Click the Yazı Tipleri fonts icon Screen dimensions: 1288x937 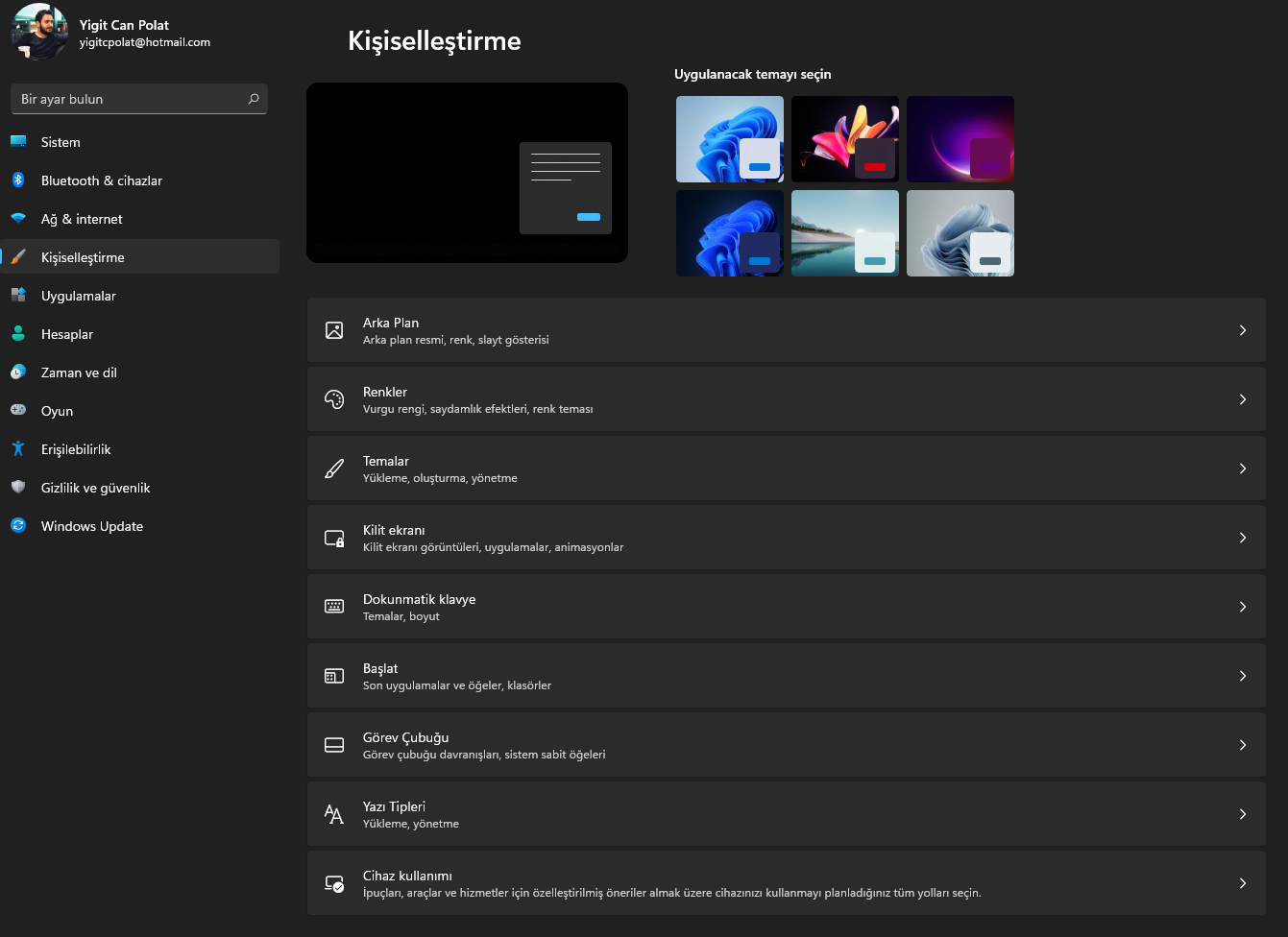point(333,813)
